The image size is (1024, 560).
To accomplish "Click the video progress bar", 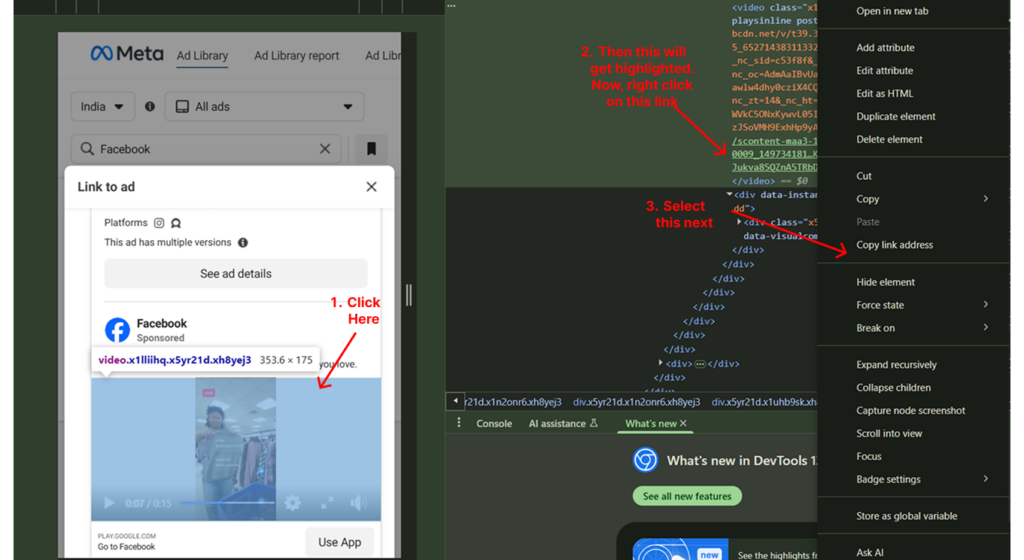I will (227, 503).
